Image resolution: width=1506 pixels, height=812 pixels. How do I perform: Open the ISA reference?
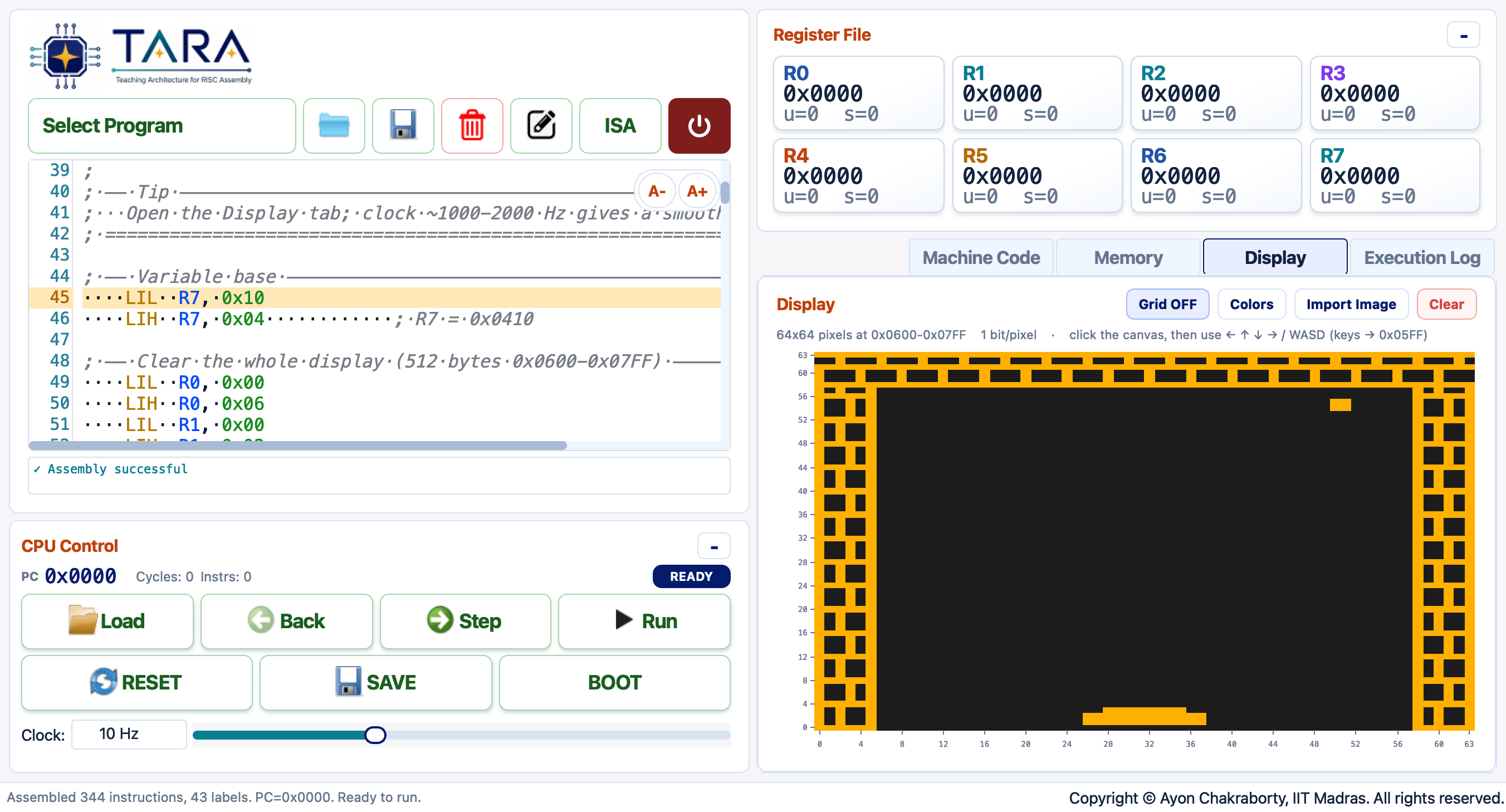tap(620, 126)
